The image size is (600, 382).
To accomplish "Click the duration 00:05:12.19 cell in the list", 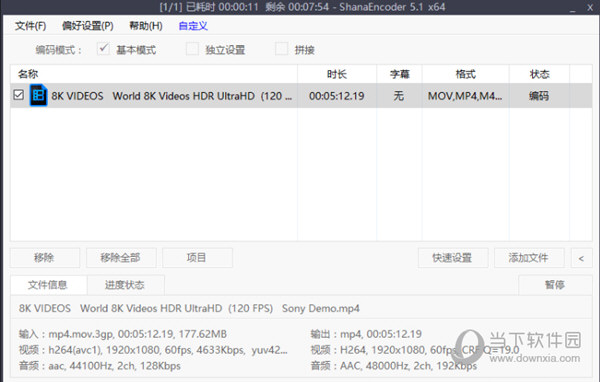I will coord(337,96).
